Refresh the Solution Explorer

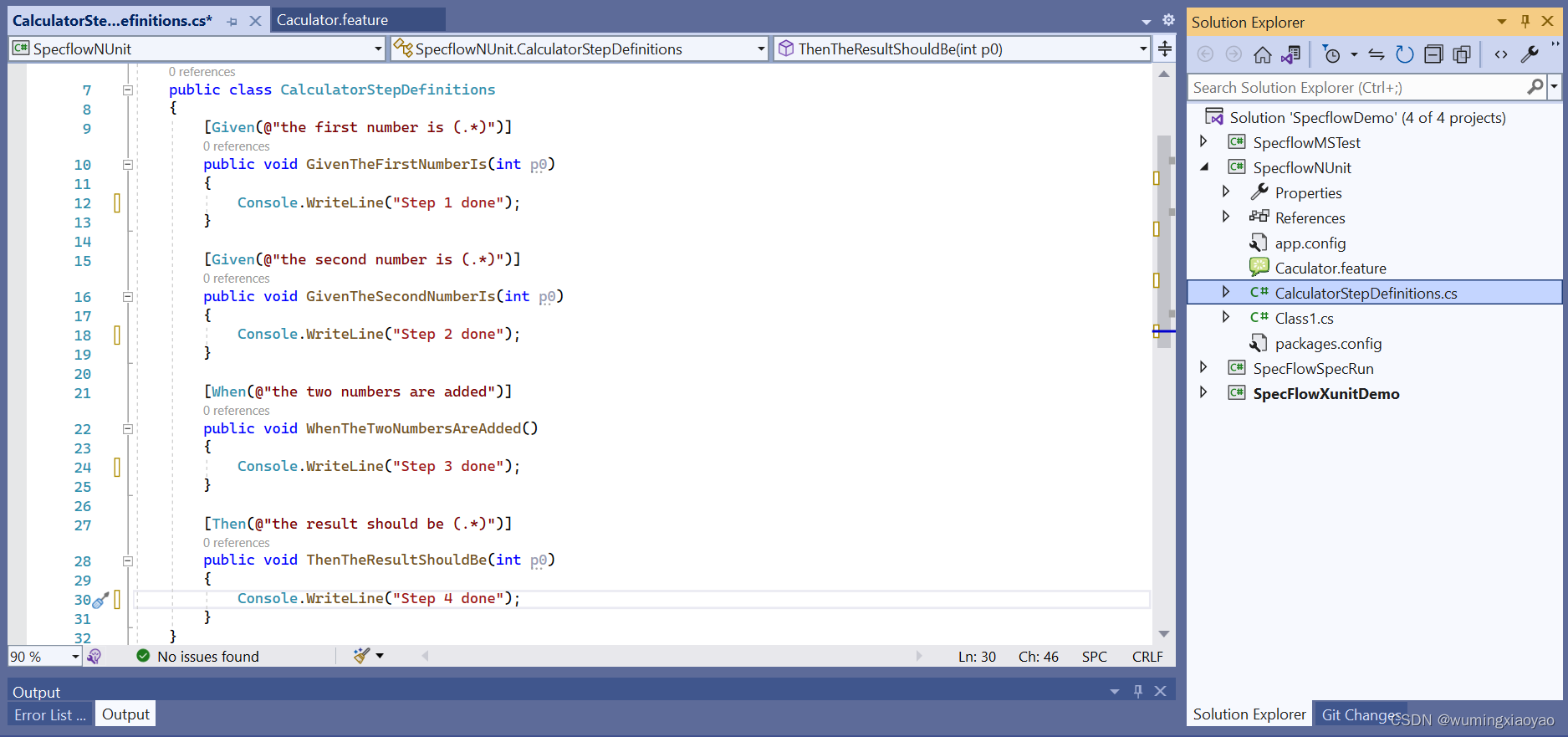(x=1405, y=54)
